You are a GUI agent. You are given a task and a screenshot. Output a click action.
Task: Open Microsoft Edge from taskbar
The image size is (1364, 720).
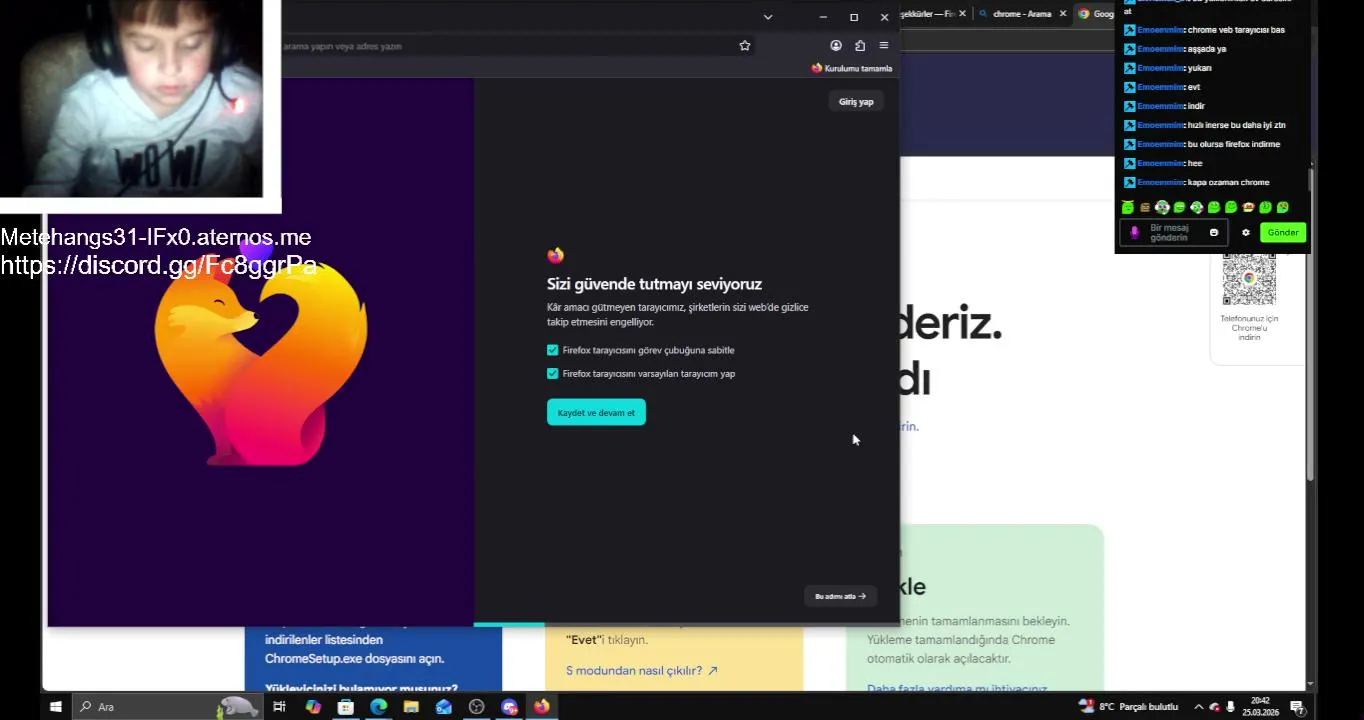378,707
